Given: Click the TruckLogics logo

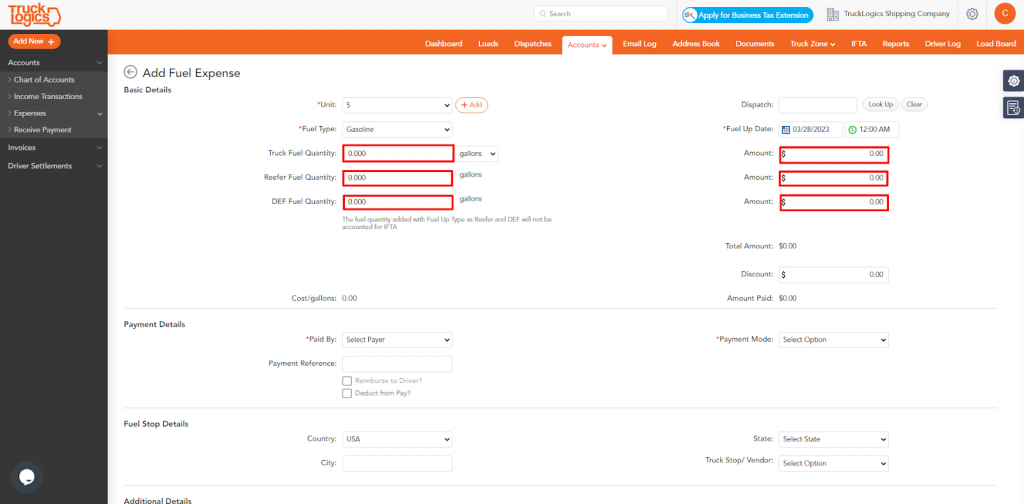Looking at the screenshot, I should point(35,14).
